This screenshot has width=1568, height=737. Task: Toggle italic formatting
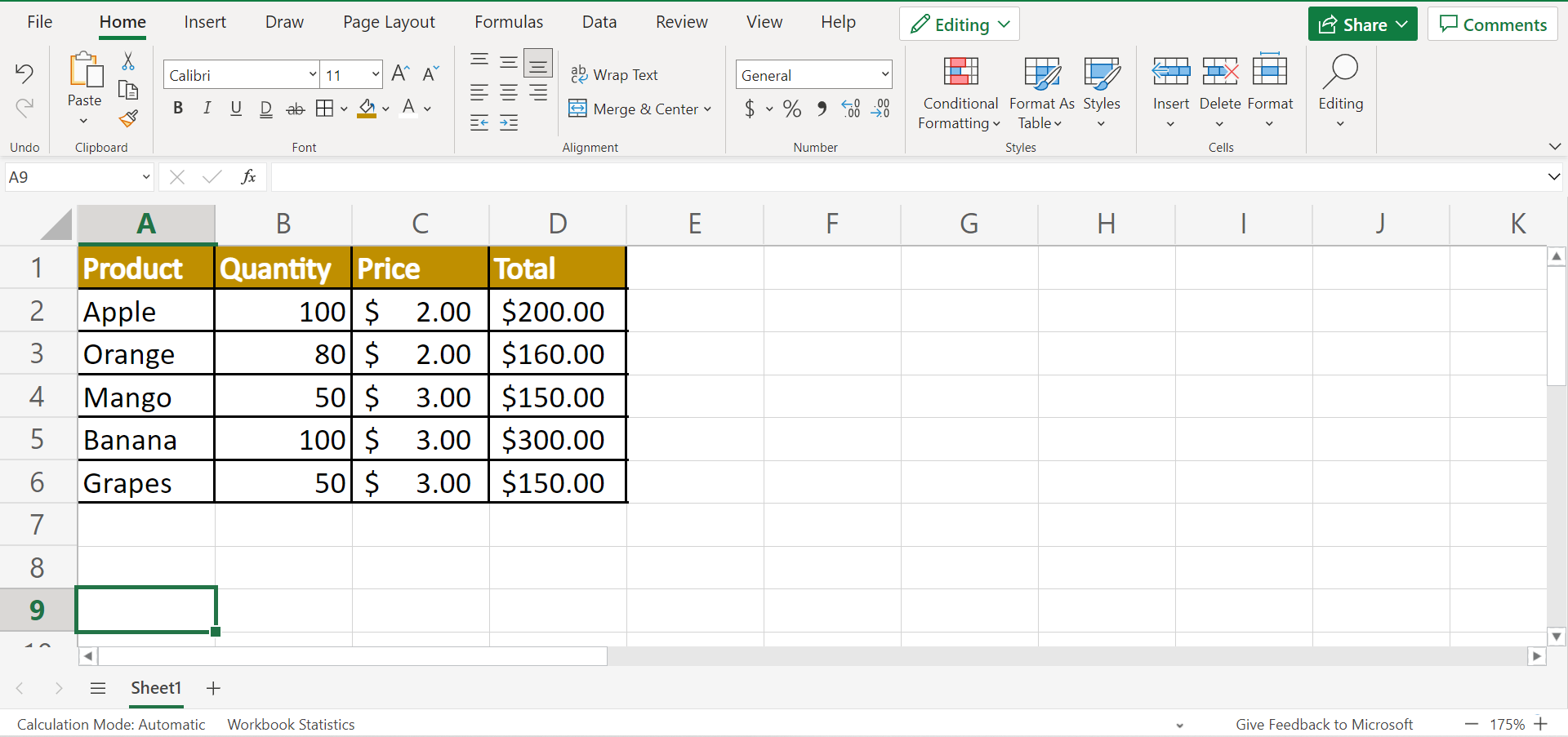207,108
